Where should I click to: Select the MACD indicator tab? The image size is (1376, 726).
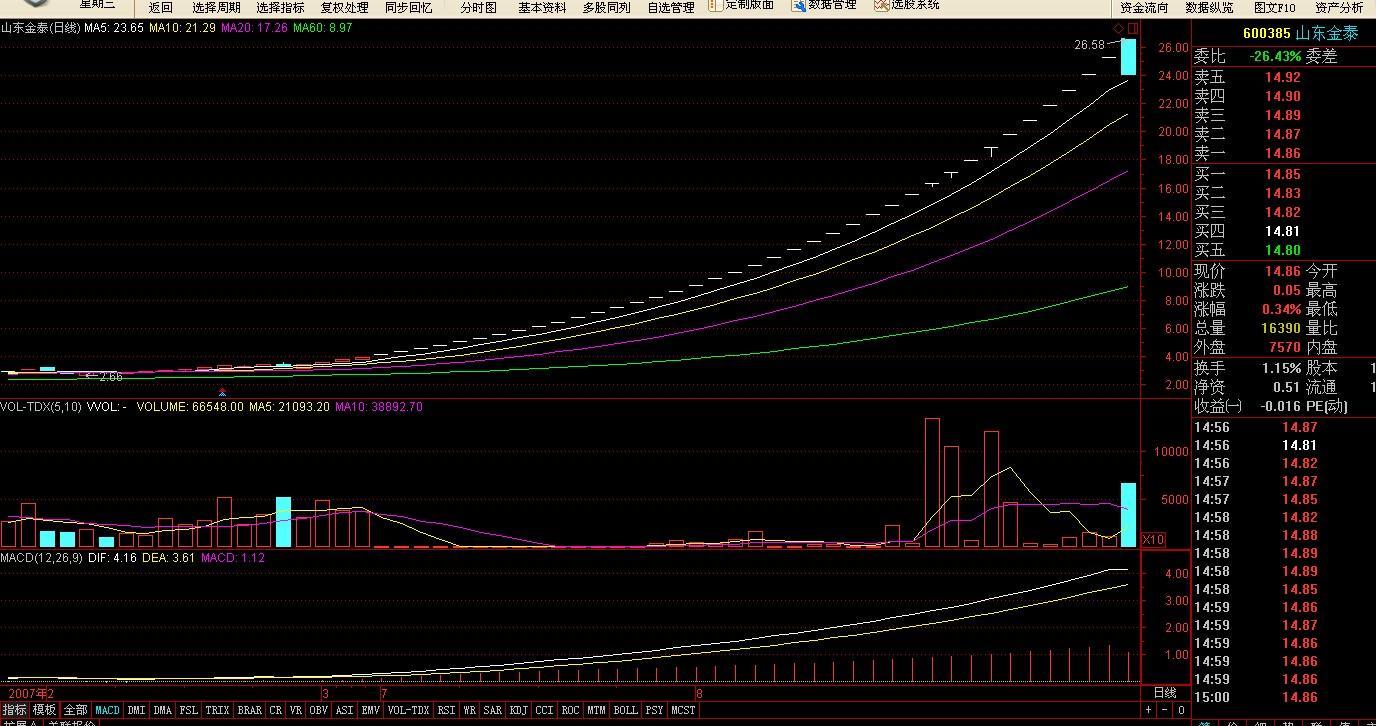point(107,710)
